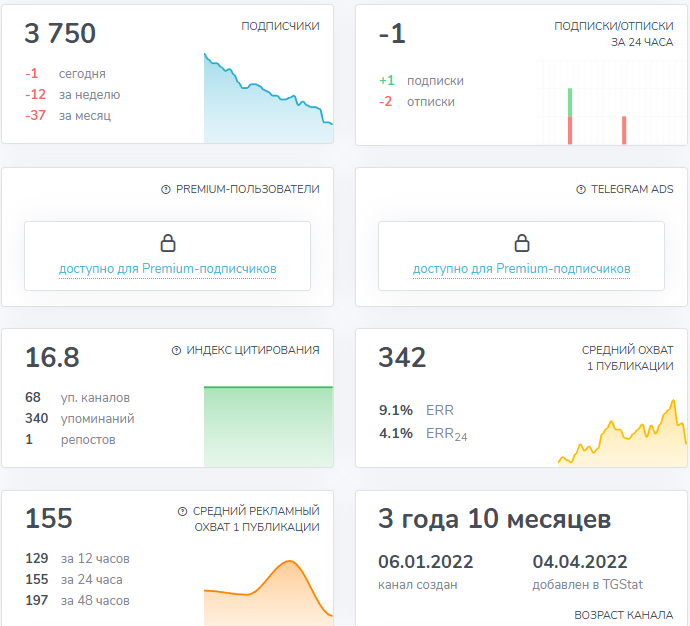The height and width of the screenshot is (626, 690).
Task: Click the -37 за месяц value
Action: 35,116
